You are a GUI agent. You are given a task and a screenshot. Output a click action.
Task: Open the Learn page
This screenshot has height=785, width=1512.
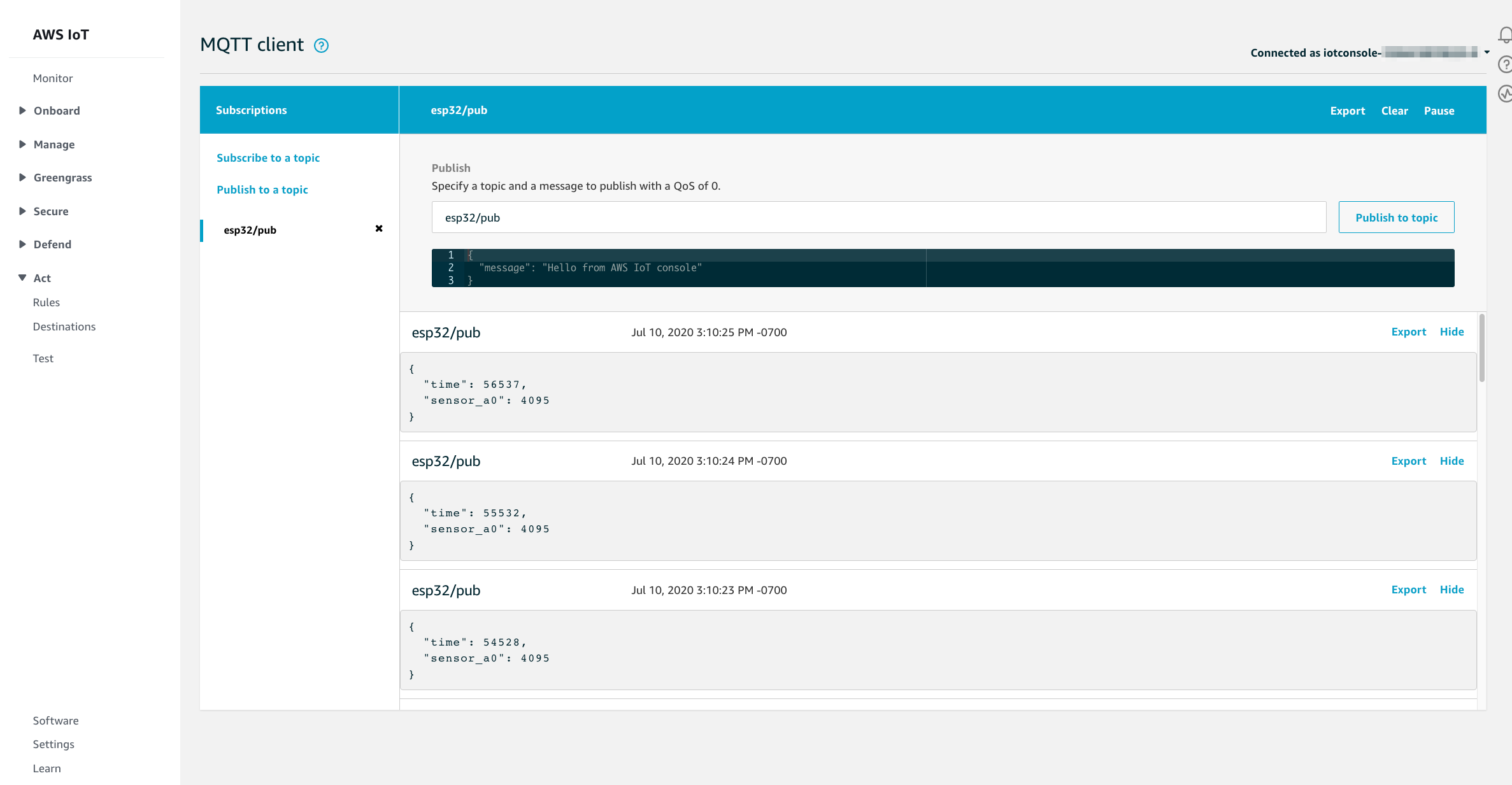pyautogui.click(x=47, y=768)
